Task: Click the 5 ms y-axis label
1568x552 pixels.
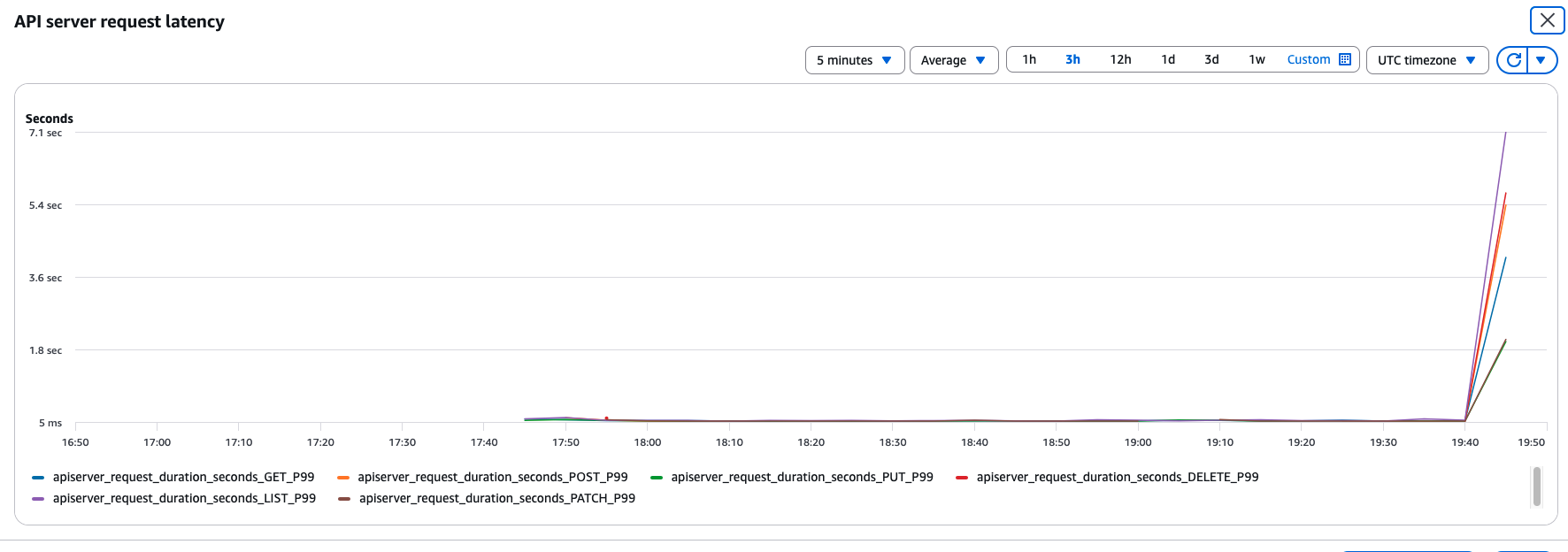Action: 50,423
